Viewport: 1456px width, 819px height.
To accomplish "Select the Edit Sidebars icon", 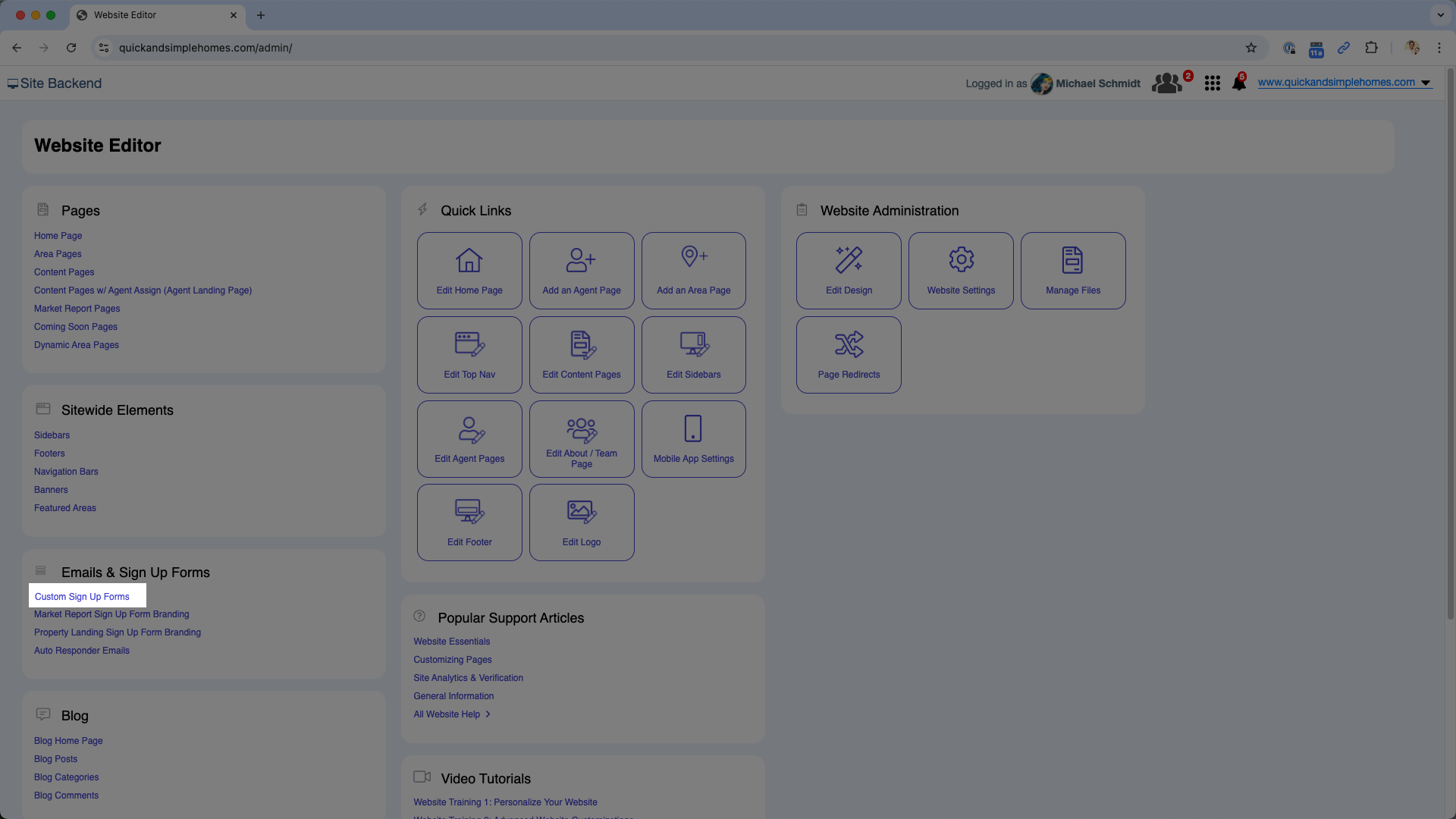I will pos(692,354).
